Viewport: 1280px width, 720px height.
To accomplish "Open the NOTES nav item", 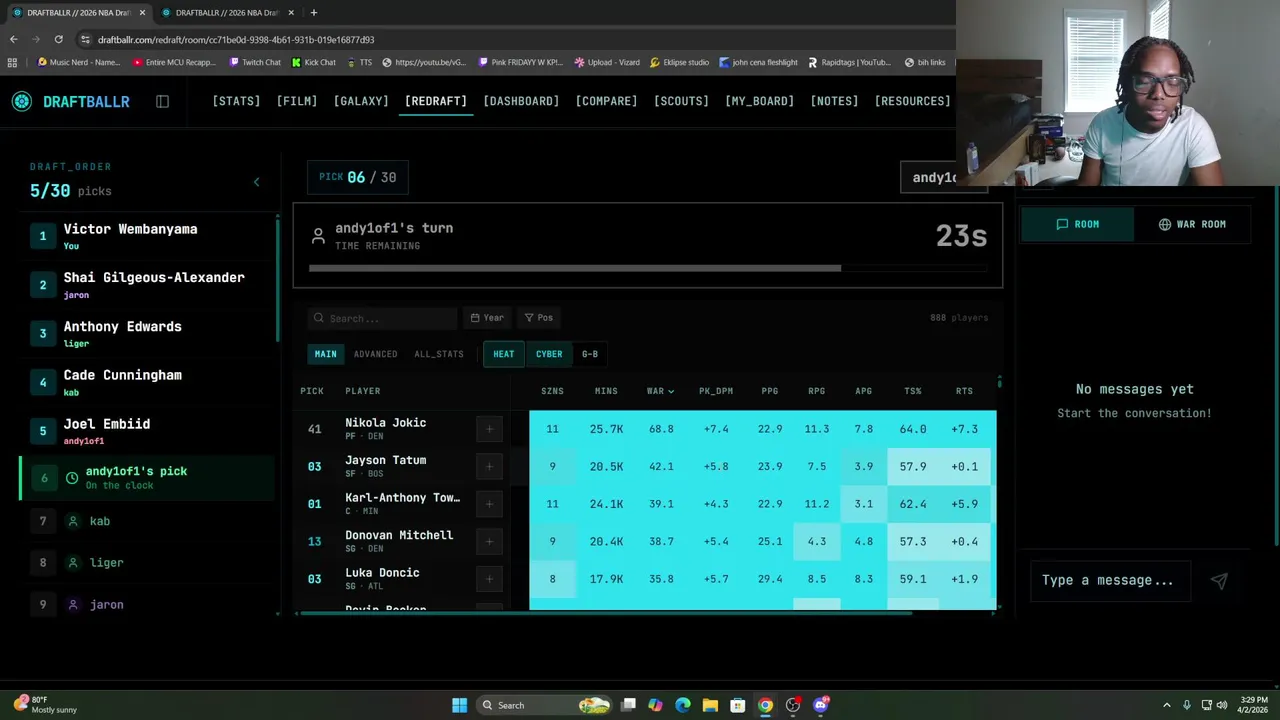I will 834,101.
